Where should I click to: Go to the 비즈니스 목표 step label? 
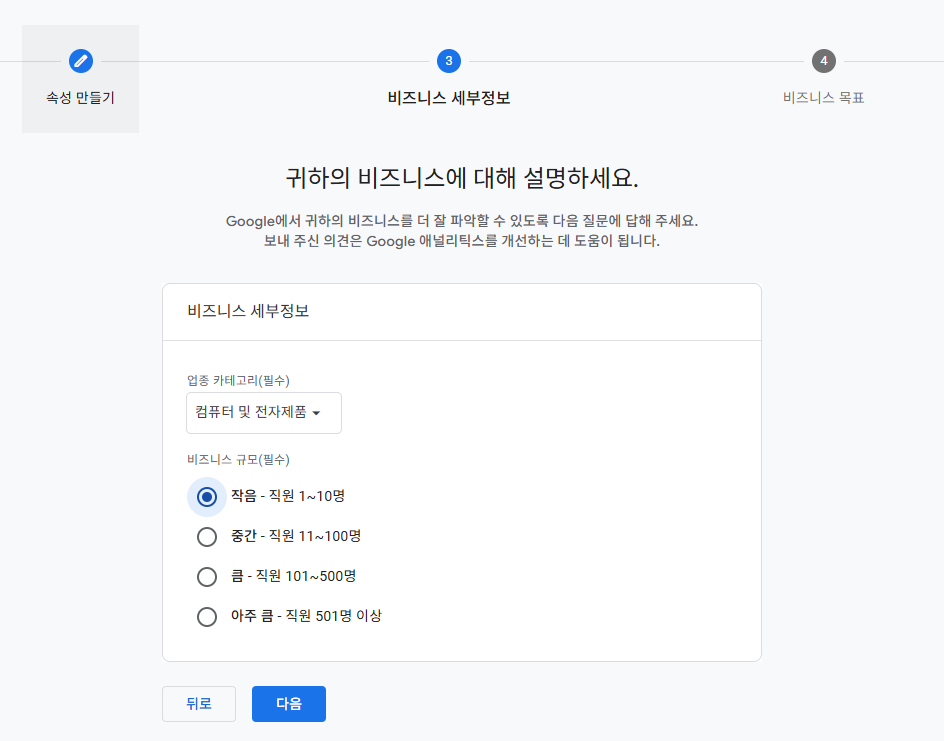click(824, 98)
